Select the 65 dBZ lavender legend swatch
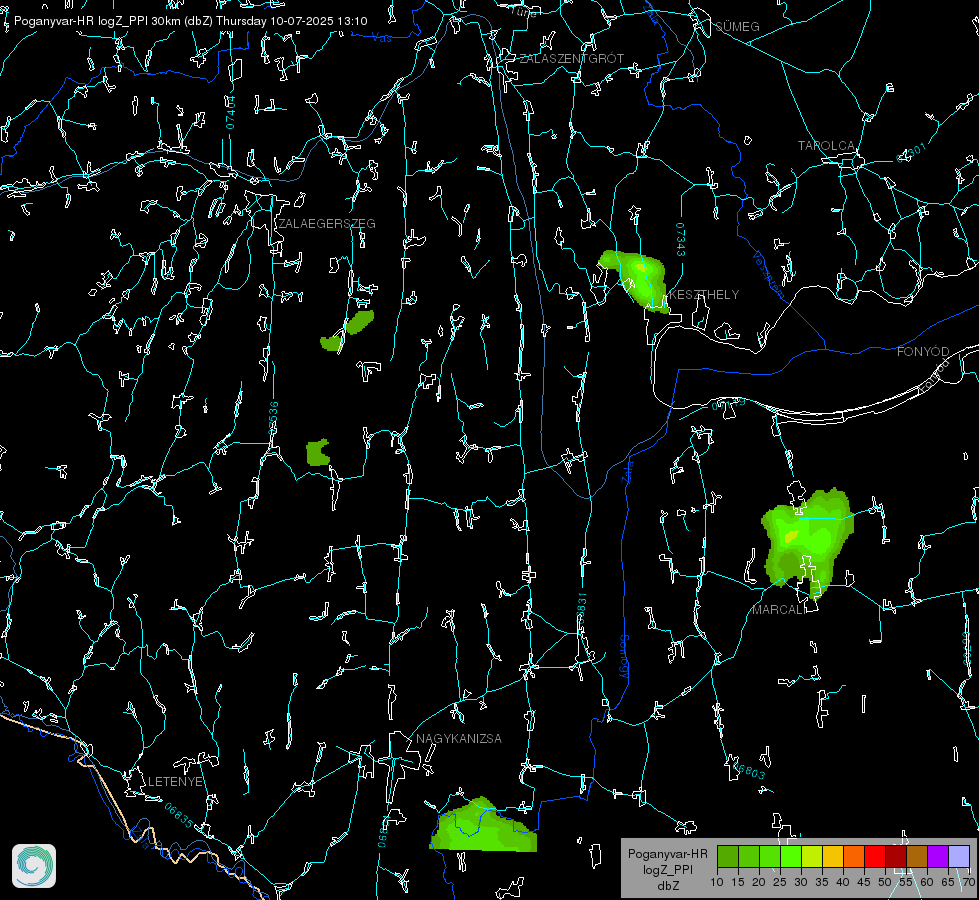 (958, 856)
